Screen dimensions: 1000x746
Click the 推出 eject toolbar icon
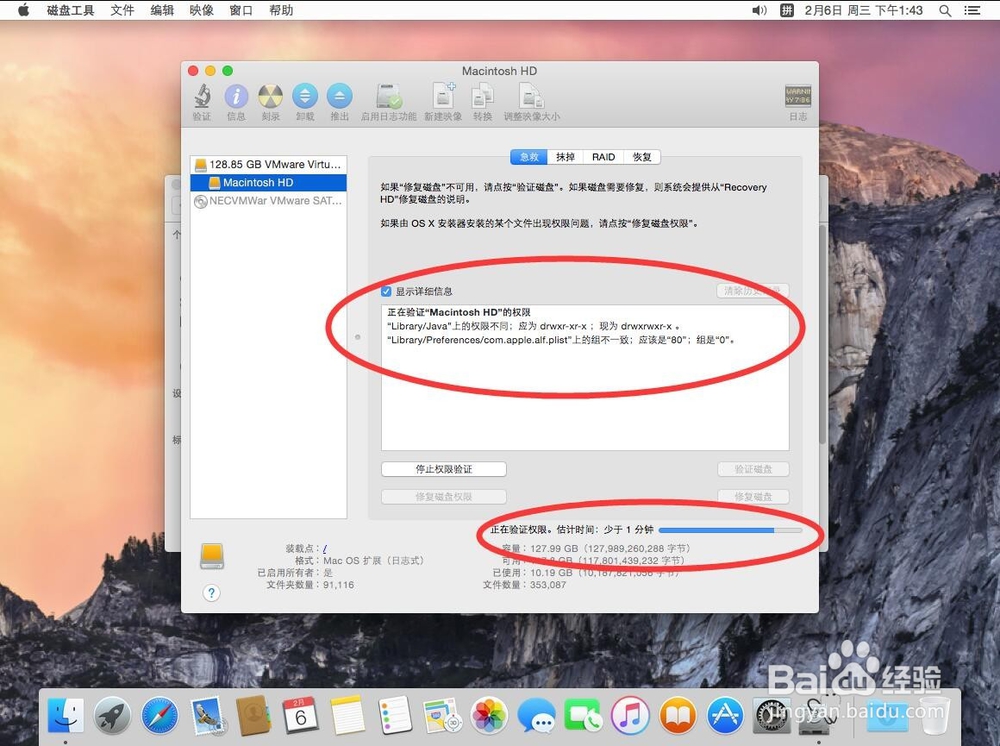tap(339, 98)
